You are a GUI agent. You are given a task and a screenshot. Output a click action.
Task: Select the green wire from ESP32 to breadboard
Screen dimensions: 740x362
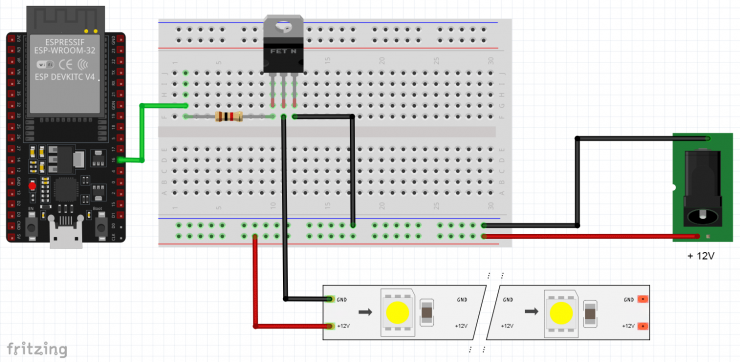pos(142,133)
